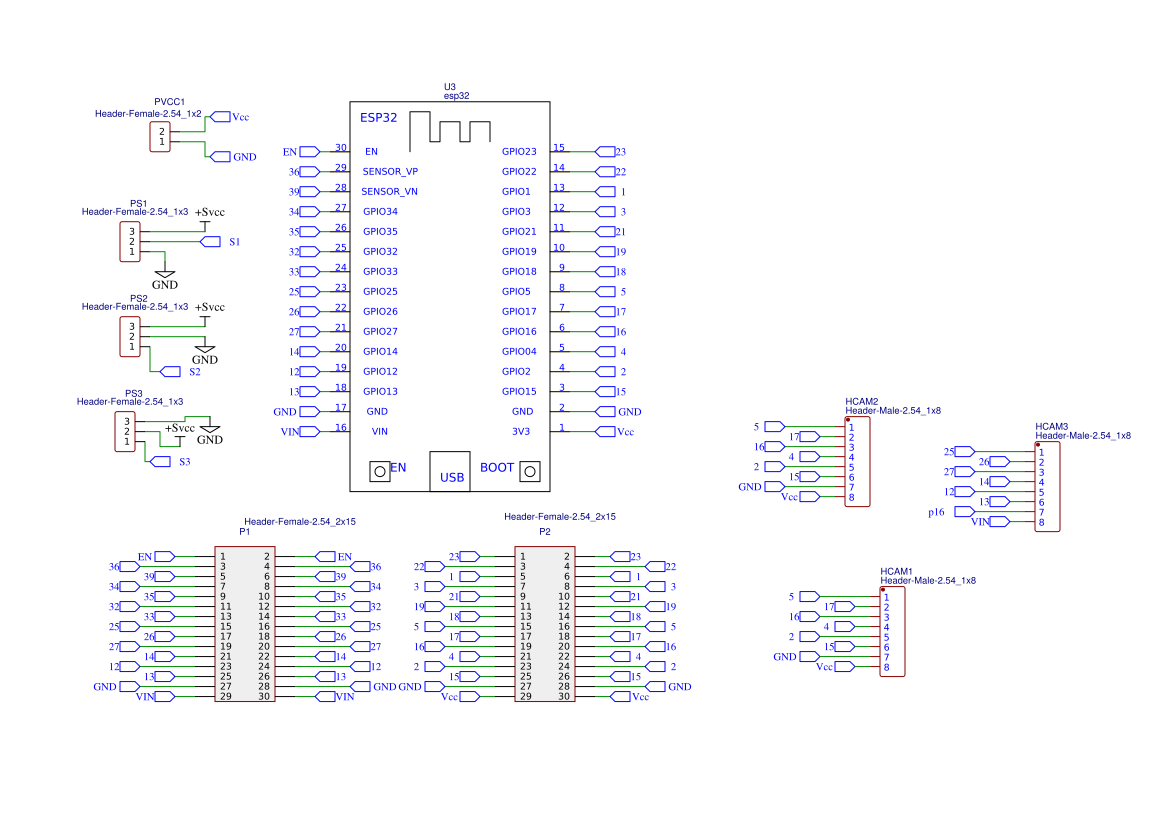
Task: Click the BOOT label inside ESP32
Action: (497, 468)
